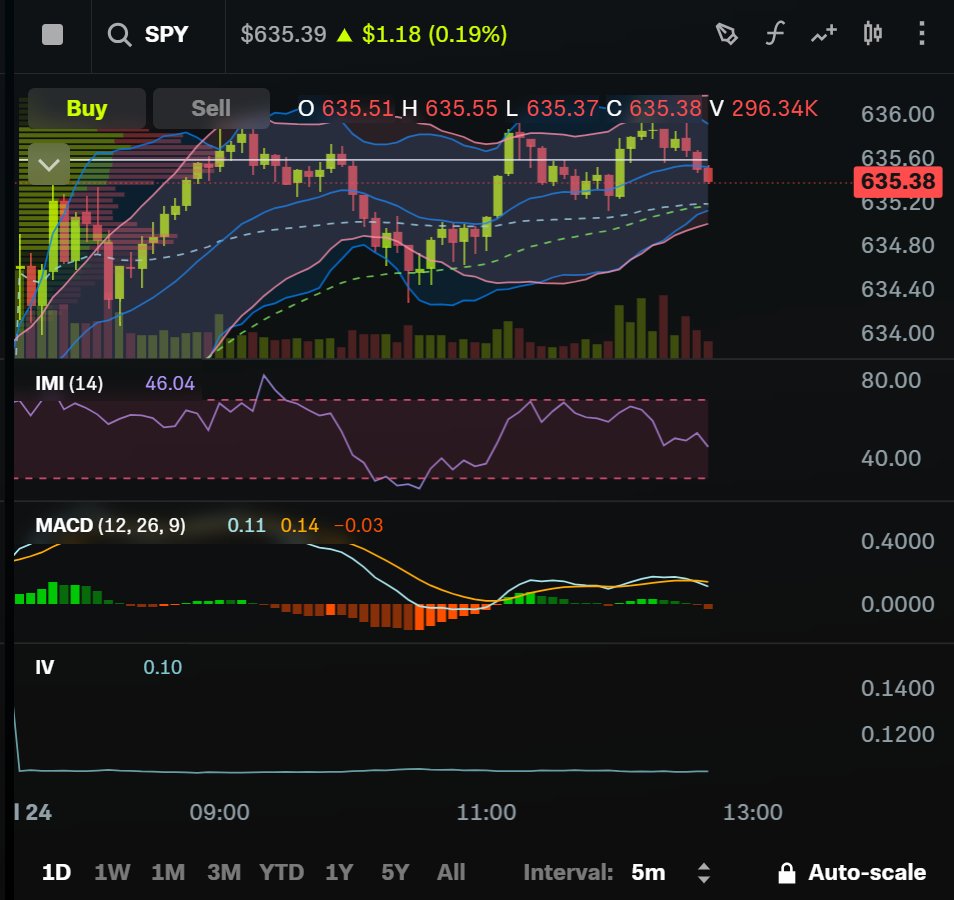The width and height of the screenshot is (954, 900).
Task: Click the low price 635.37 reading
Action: [562, 108]
